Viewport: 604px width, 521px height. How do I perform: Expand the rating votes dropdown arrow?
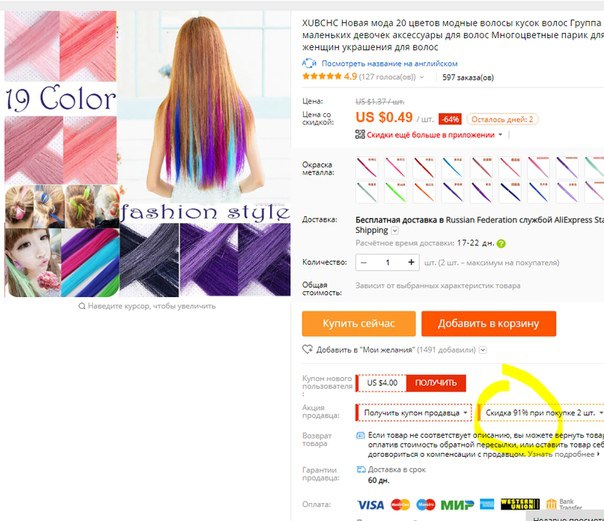(x=422, y=77)
